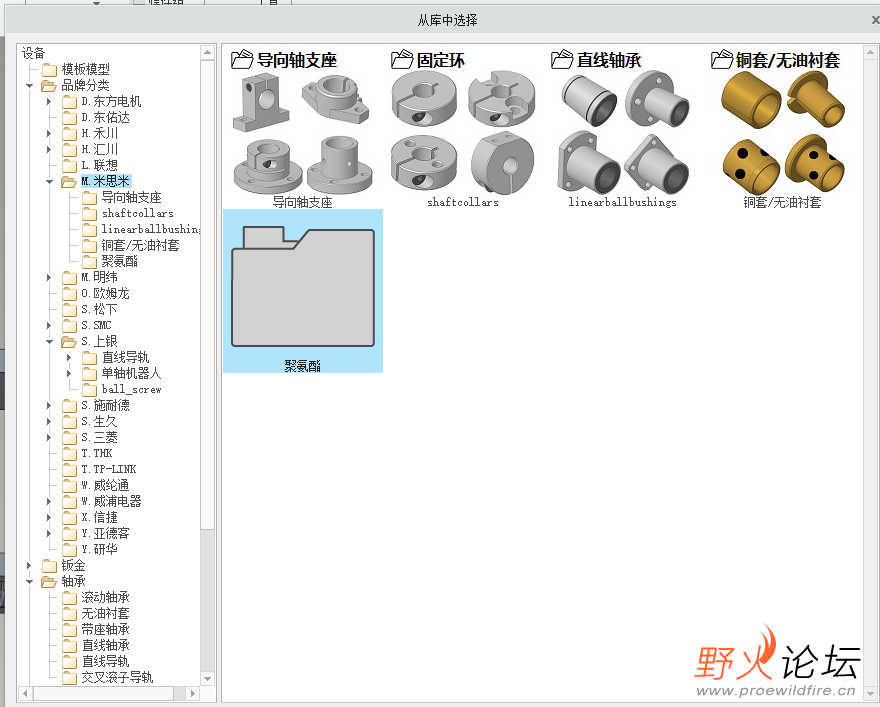The image size is (880, 707).
Task: Click tree horizontal scroll left arrow
Action: [26, 694]
